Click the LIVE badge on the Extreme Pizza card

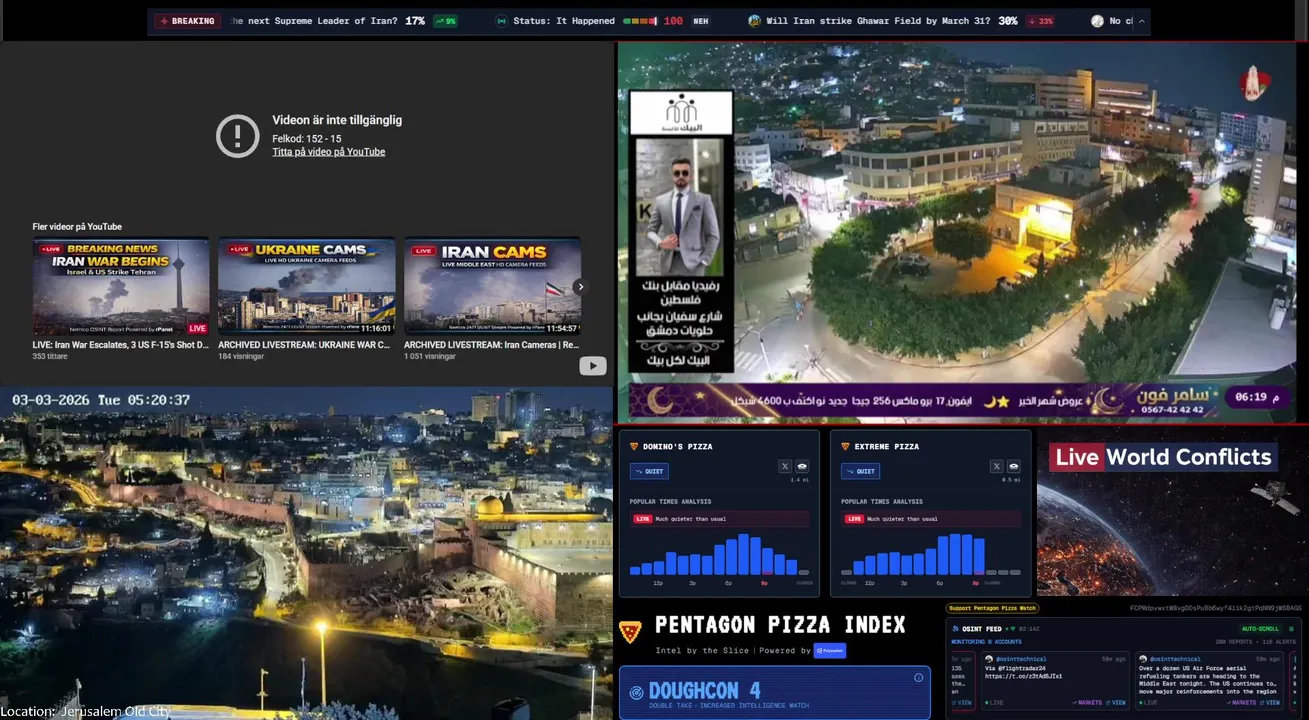[854, 519]
